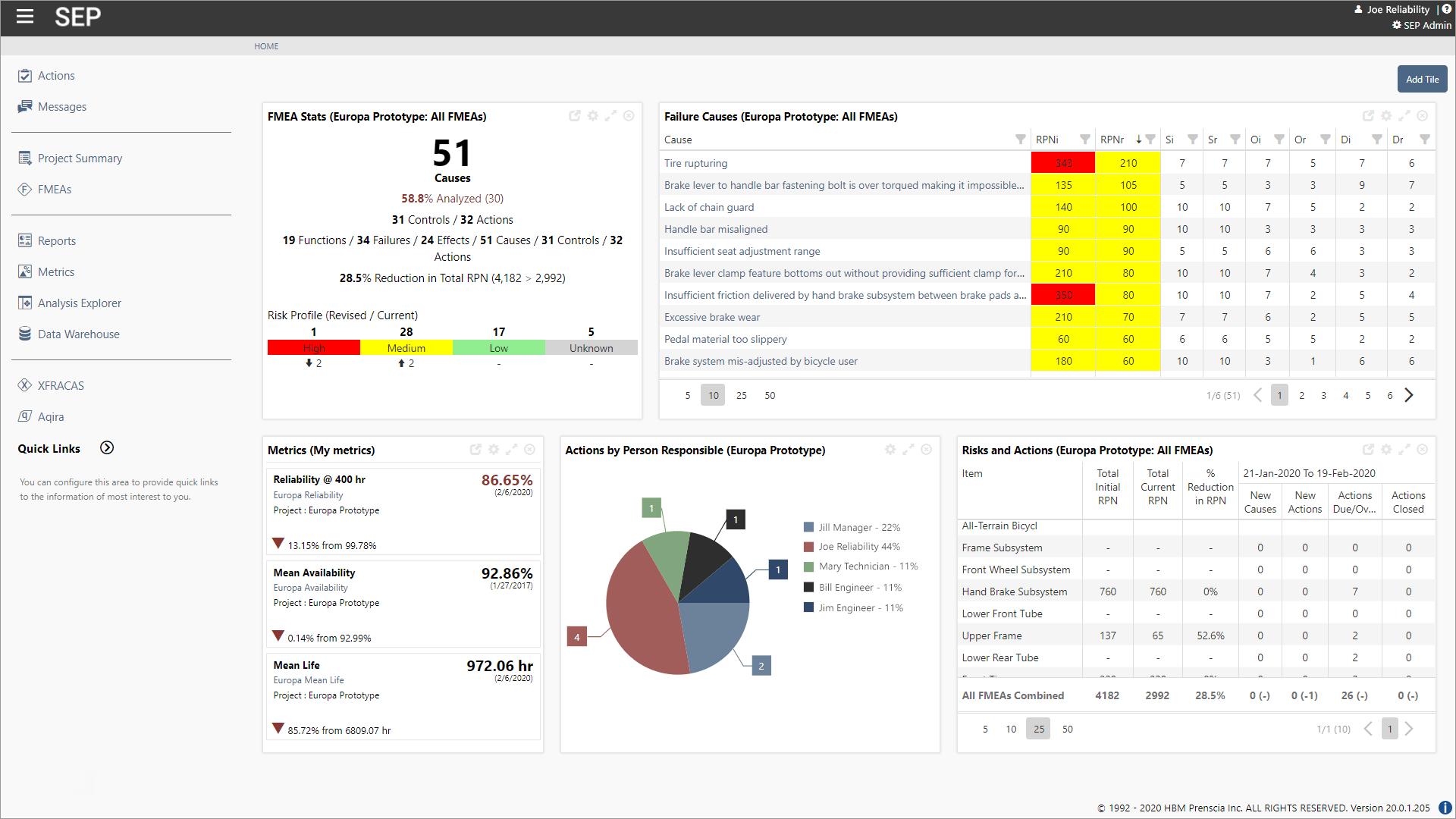This screenshot has width=1456, height=819.
Task: Click the SEP Admin gear icon
Action: (1397, 25)
